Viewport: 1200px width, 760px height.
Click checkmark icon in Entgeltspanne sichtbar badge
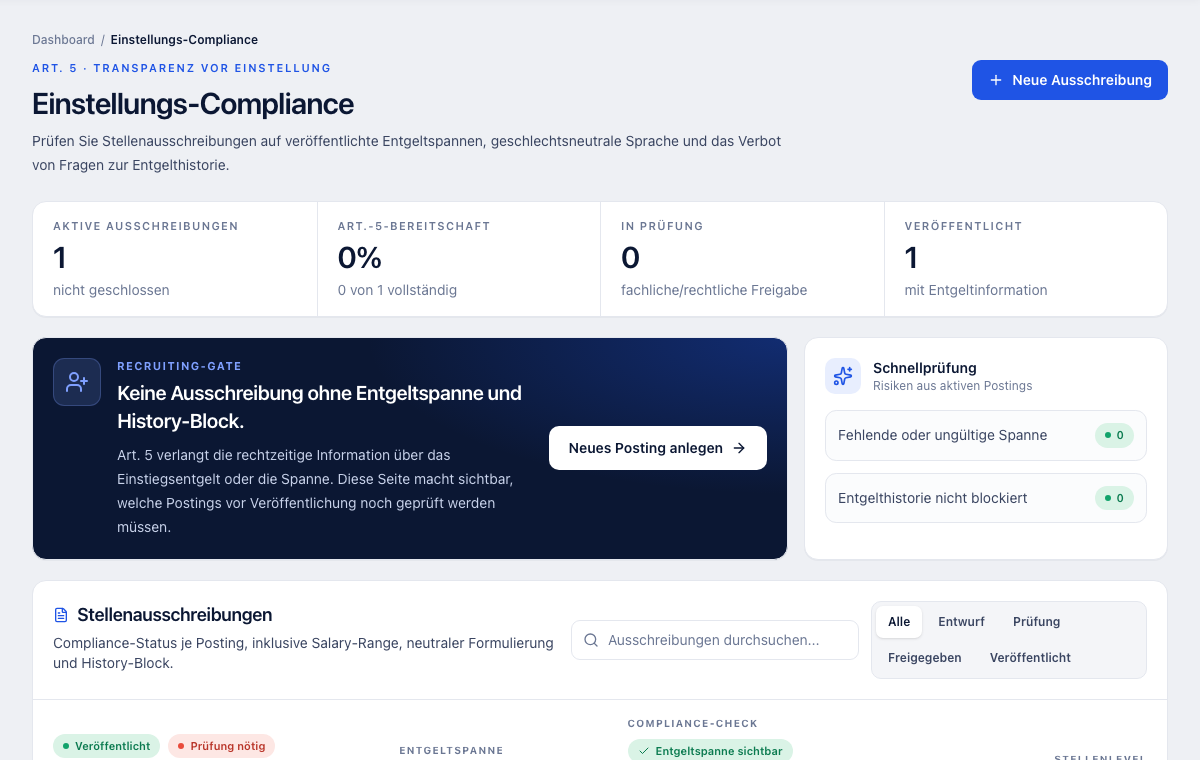coord(644,751)
